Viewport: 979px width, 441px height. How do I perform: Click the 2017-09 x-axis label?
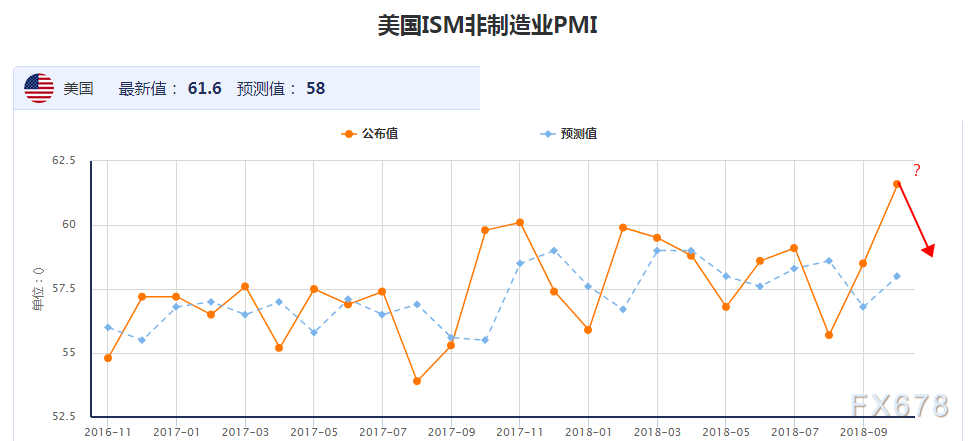451,432
